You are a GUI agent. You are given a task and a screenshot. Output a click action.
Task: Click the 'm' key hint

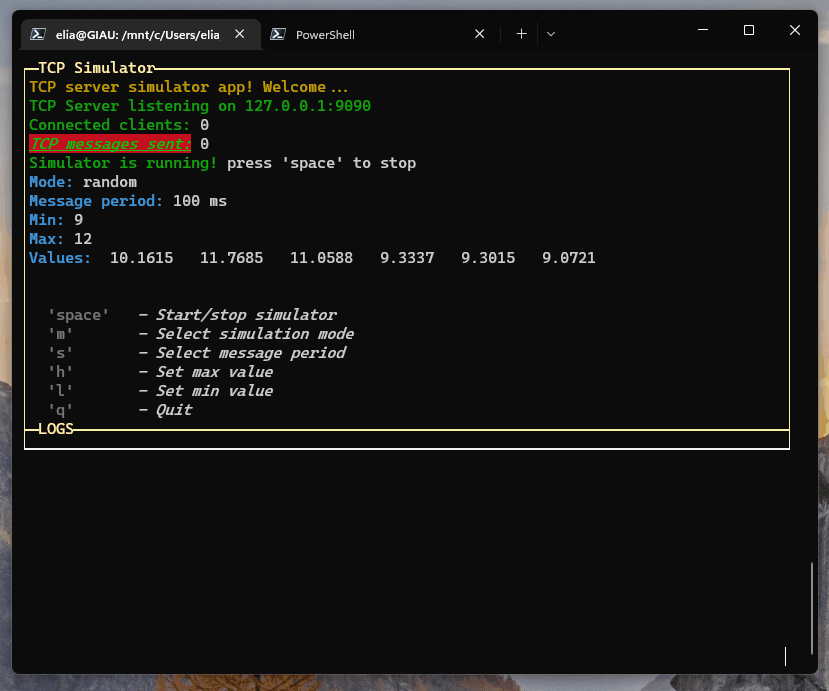point(60,334)
